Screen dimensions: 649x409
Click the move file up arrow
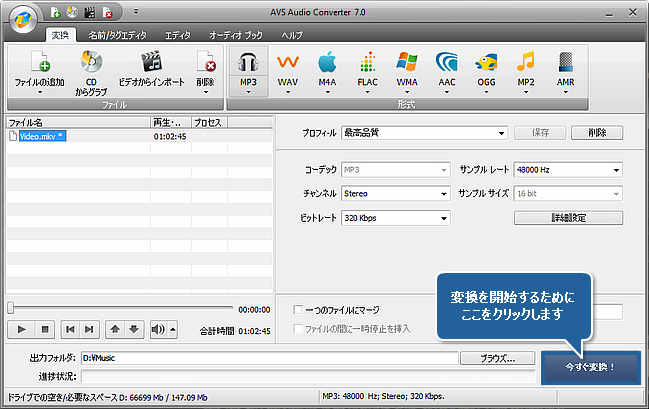[x=115, y=330]
